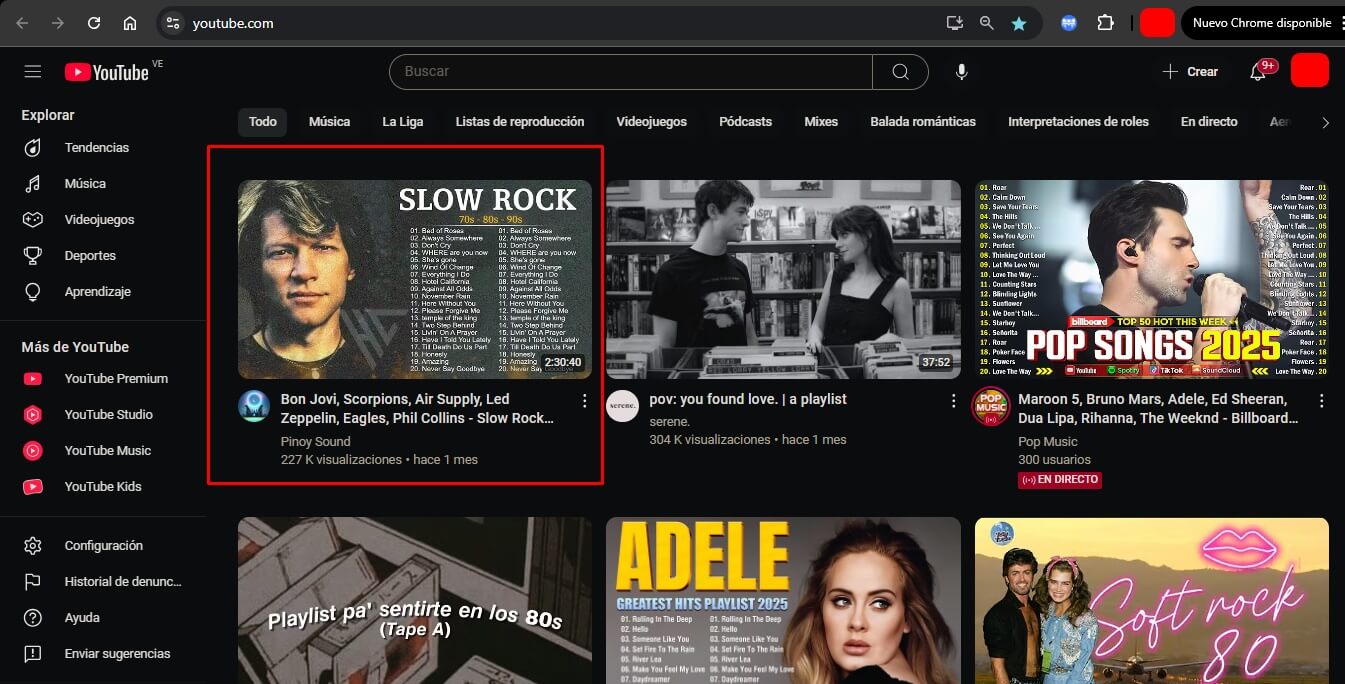Click the serene. channel avatar

pos(622,406)
